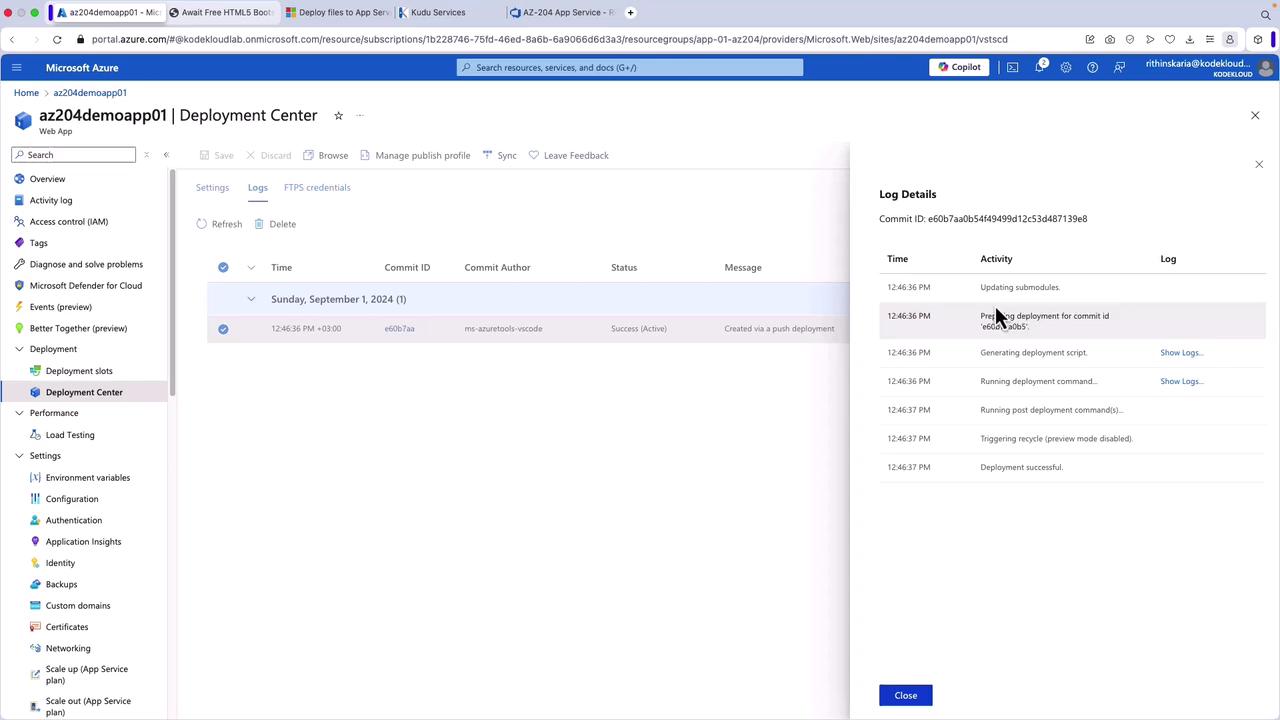Uncheck the e60b7aa deployment row checkbox
The width and height of the screenshot is (1280, 720).
point(223,329)
